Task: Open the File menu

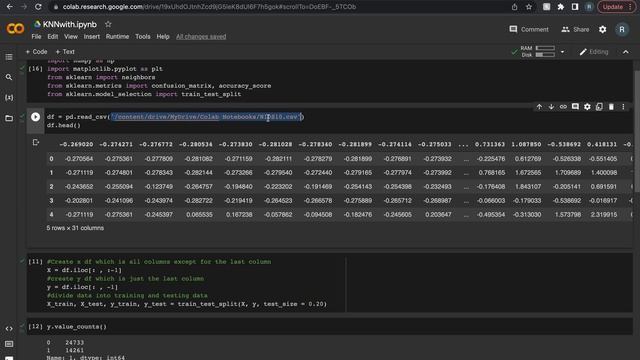Action: tap(36, 37)
